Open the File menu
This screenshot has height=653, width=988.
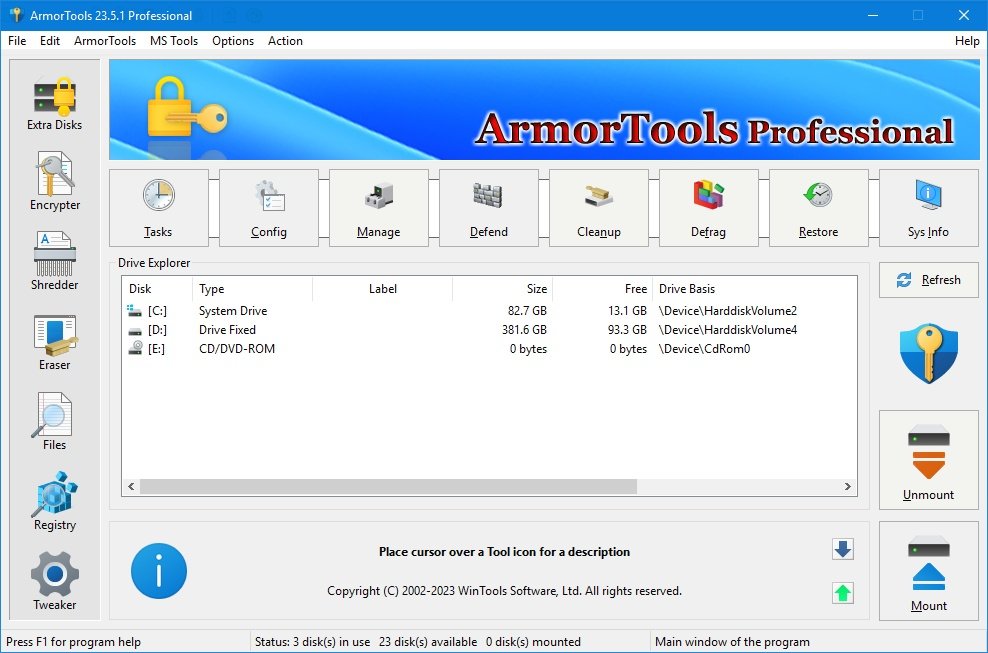pyautogui.click(x=17, y=41)
